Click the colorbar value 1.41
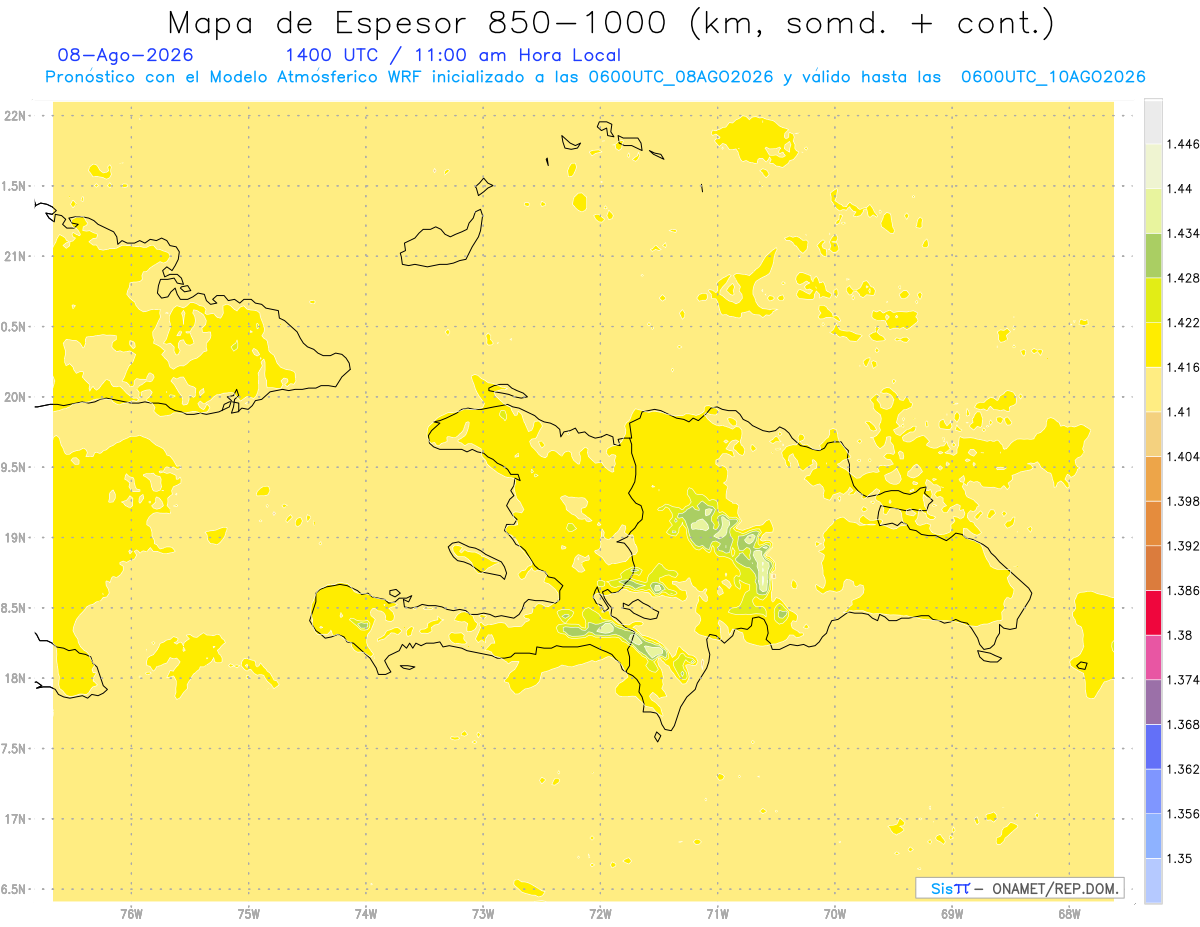 point(1179,412)
